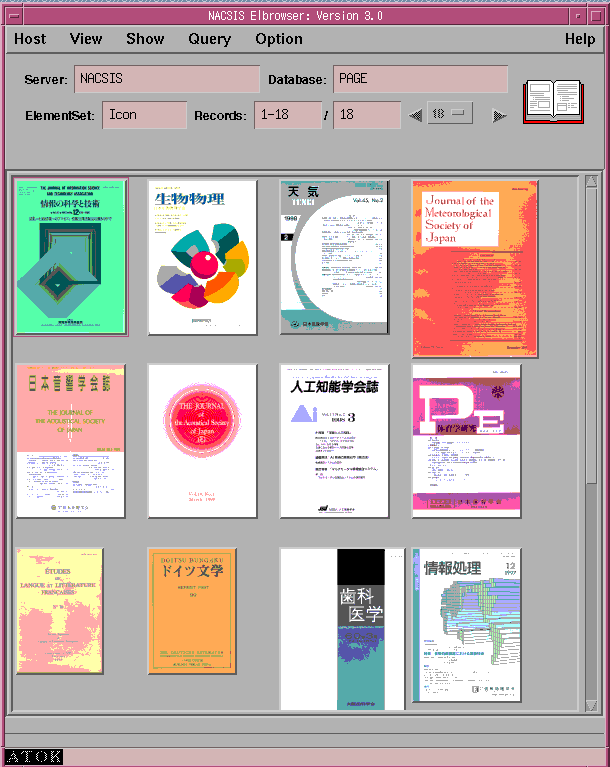Image resolution: width=610 pixels, height=767 pixels.
Task: Select the 人工知能学会誌 journal cover
Action: (x=335, y=441)
